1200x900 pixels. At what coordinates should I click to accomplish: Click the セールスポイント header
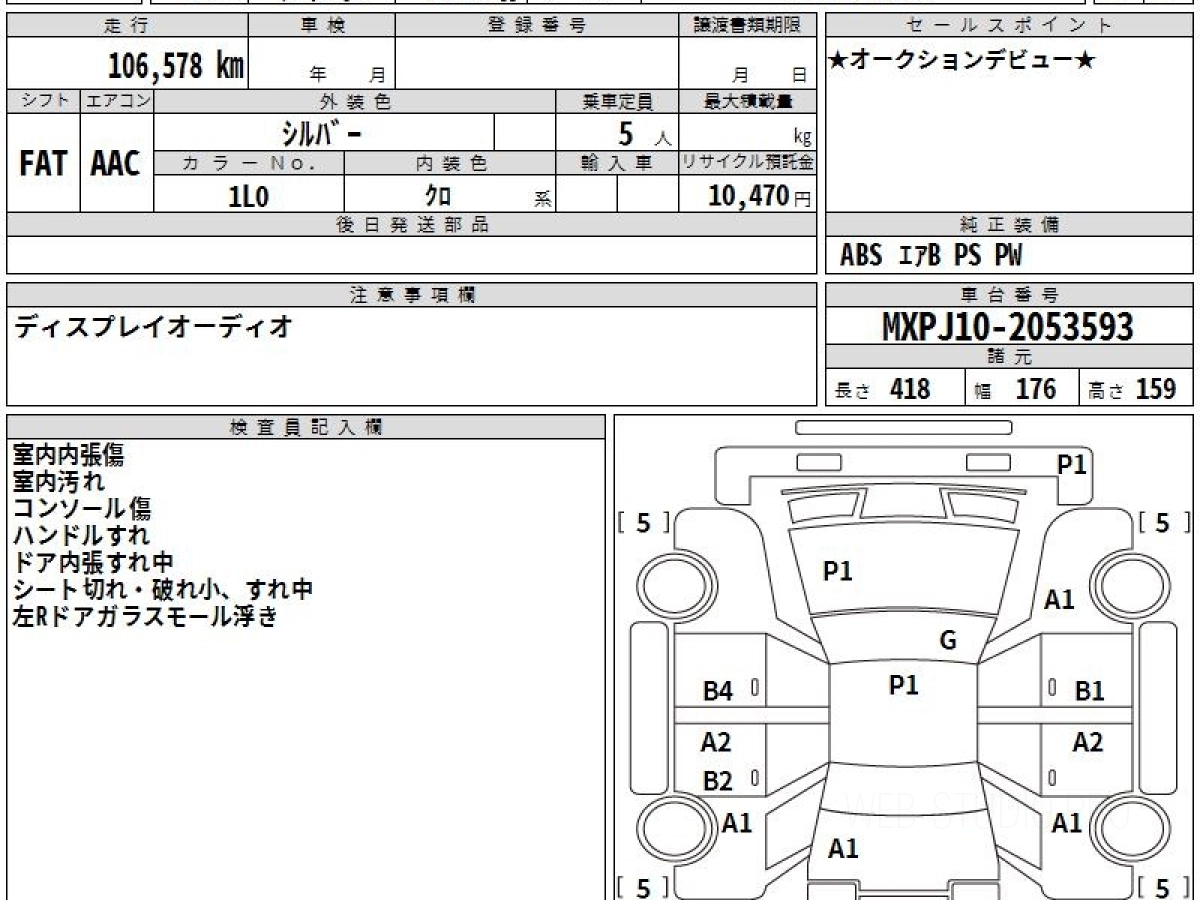tap(1010, 26)
